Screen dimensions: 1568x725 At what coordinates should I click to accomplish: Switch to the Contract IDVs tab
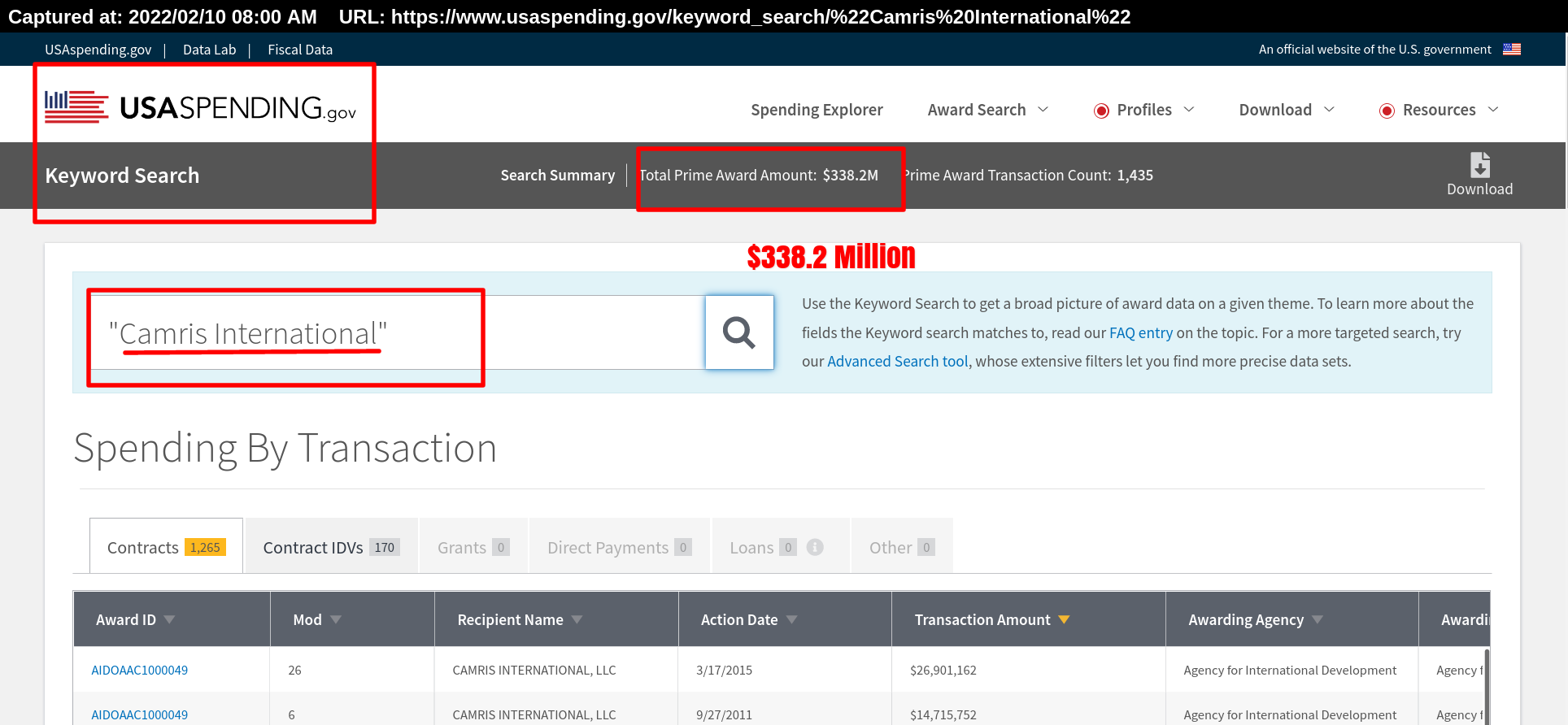[x=331, y=546]
